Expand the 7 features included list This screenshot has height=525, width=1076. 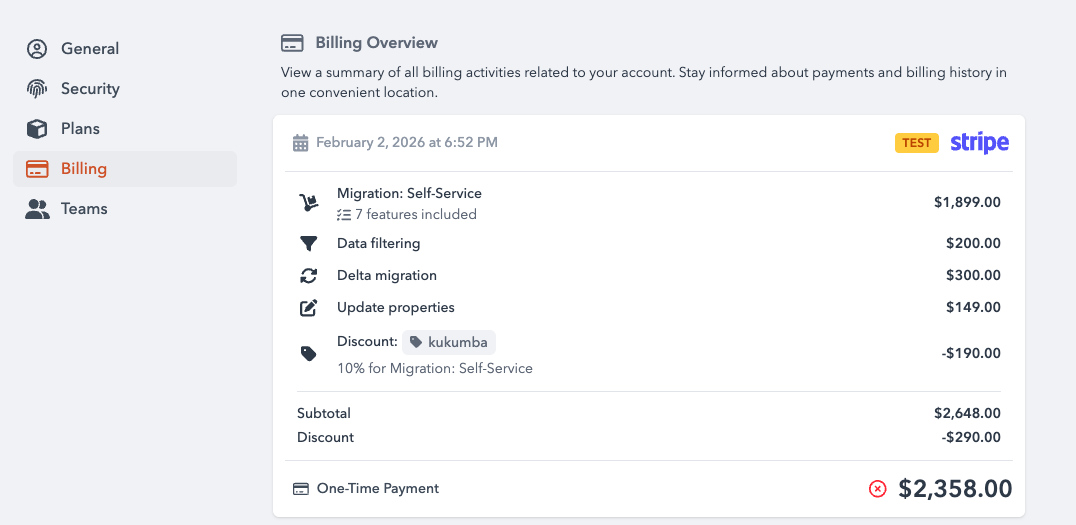(407, 214)
